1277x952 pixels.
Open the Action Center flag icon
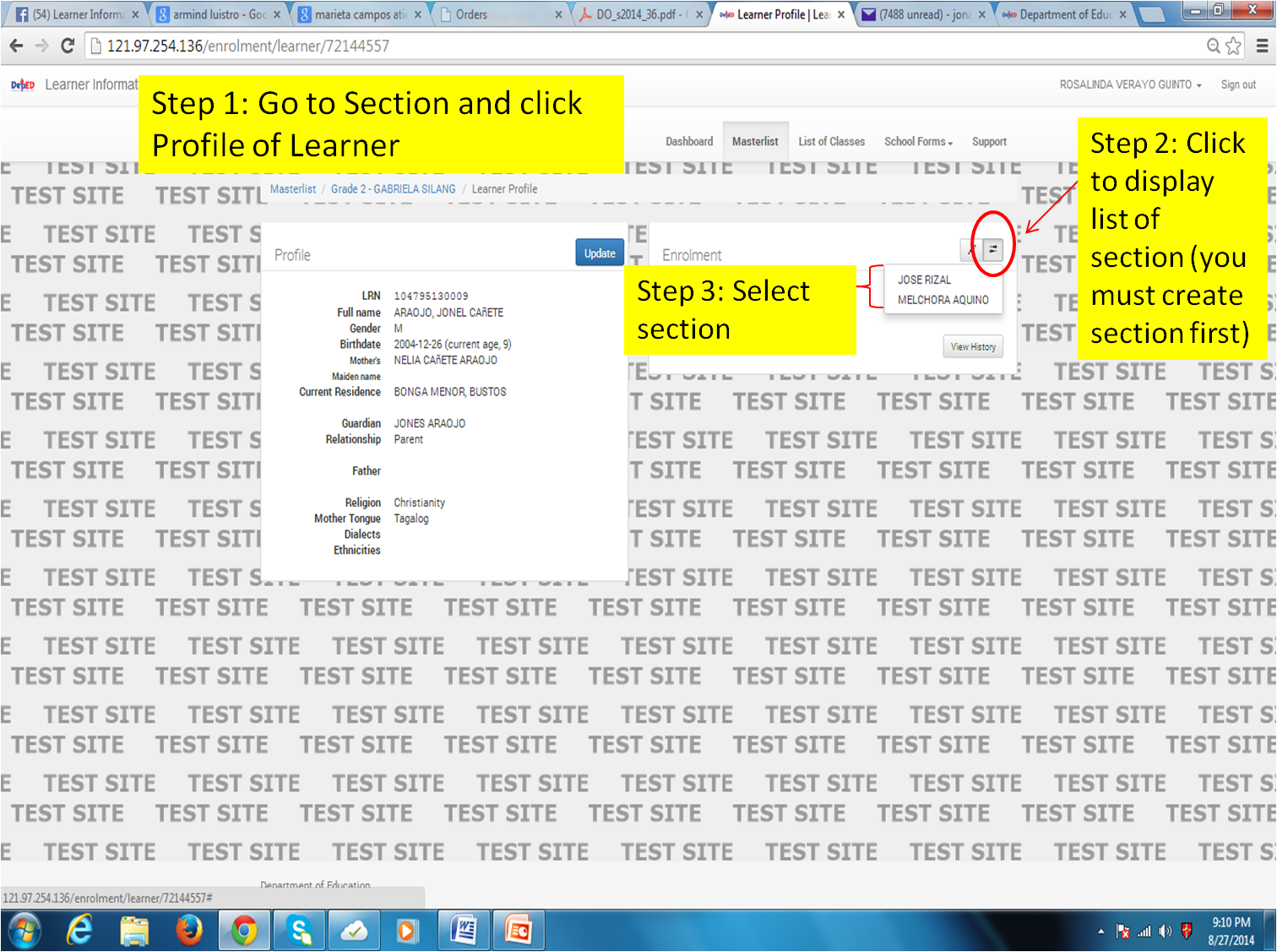1122,931
